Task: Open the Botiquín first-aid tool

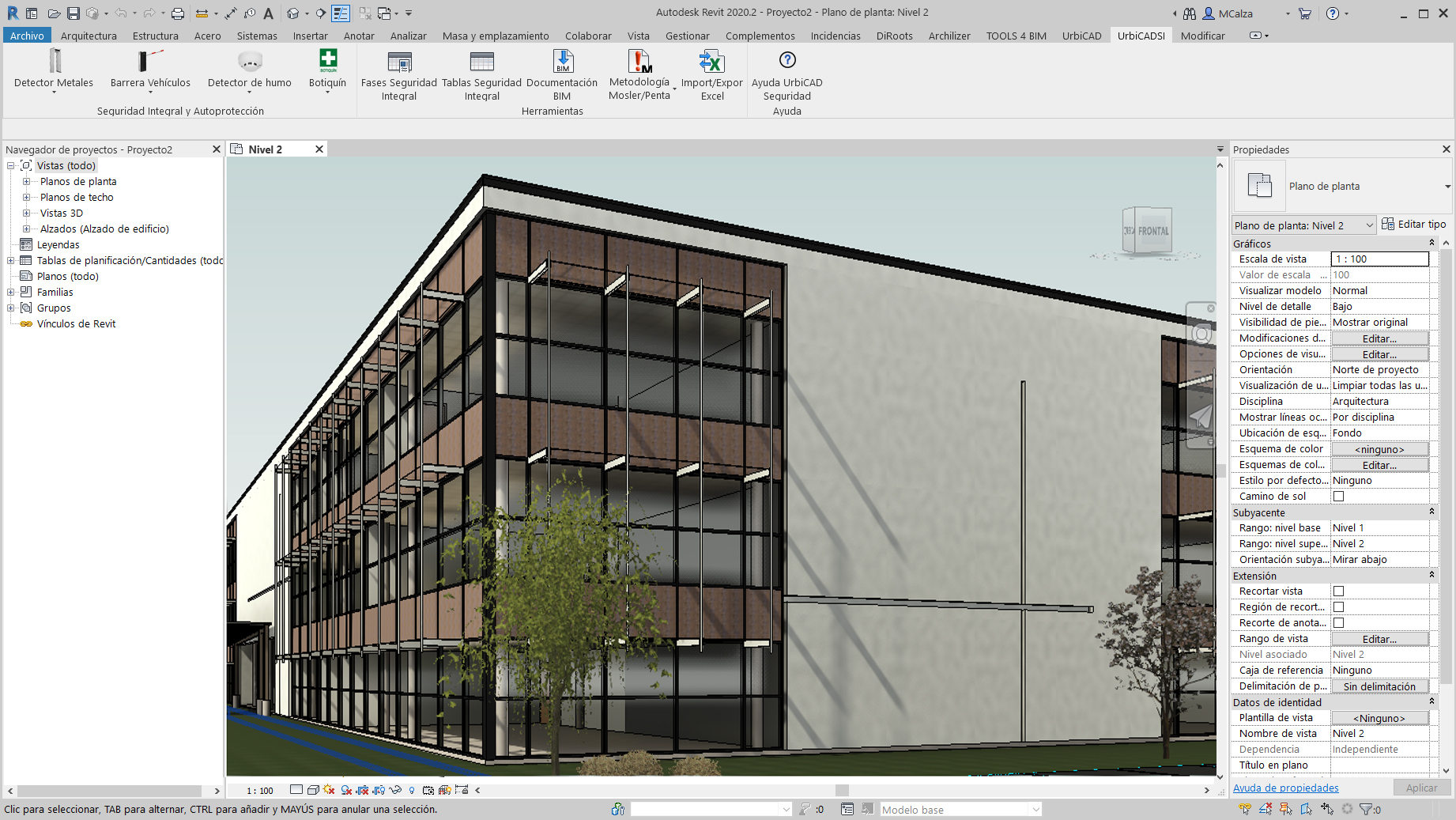Action: coord(327,62)
